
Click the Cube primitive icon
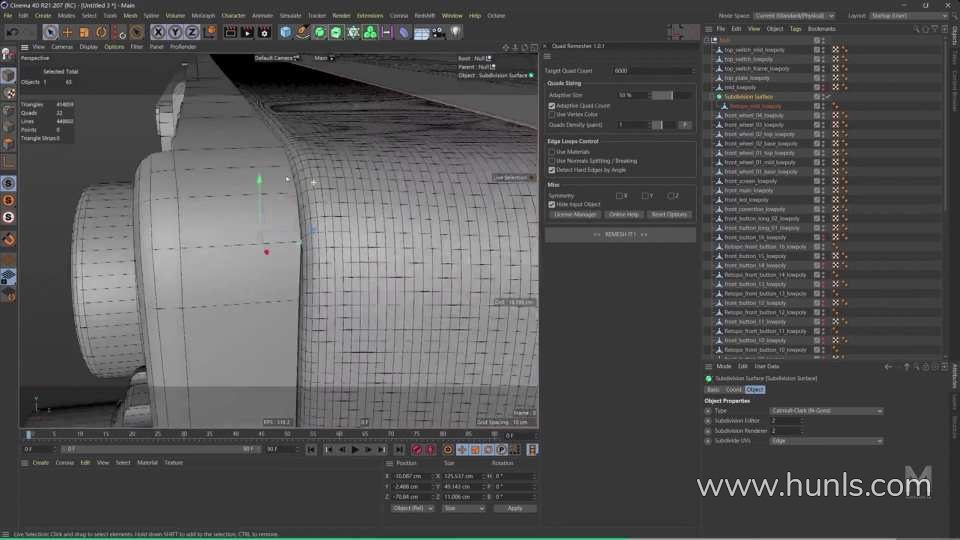(x=286, y=32)
